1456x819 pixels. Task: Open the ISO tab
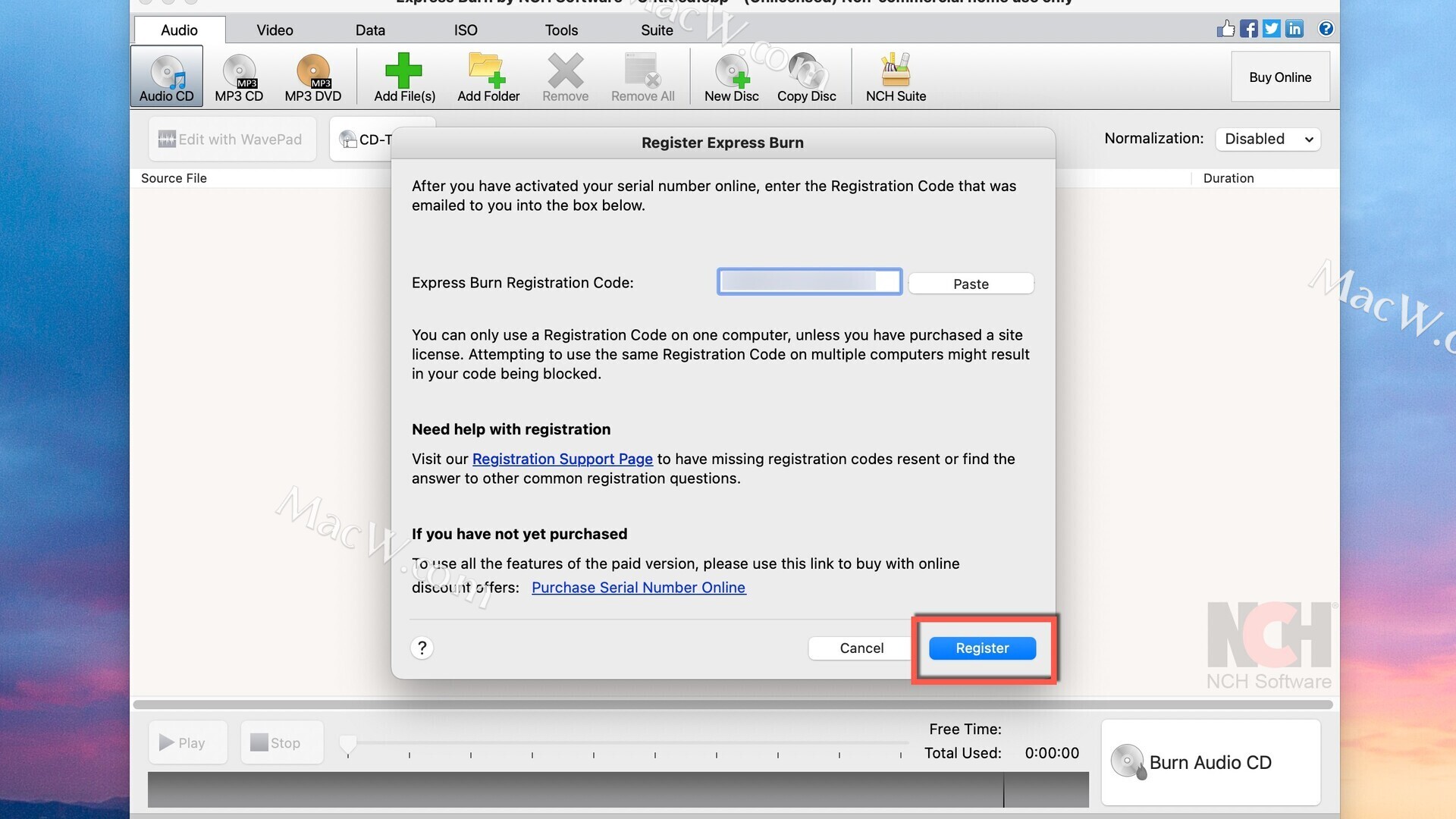tap(466, 30)
